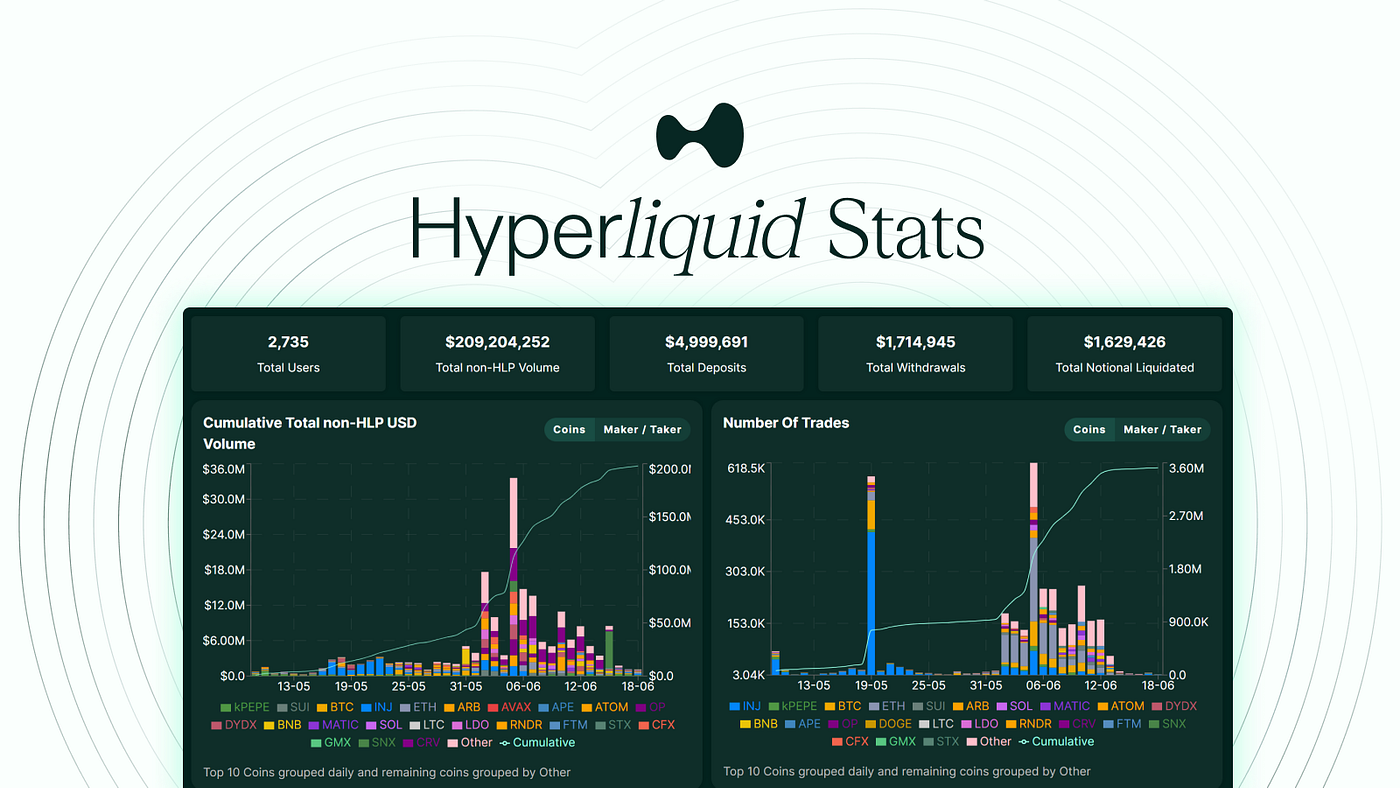Click the Total Users stat card
The image size is (1400, 788).
(288, 353)
